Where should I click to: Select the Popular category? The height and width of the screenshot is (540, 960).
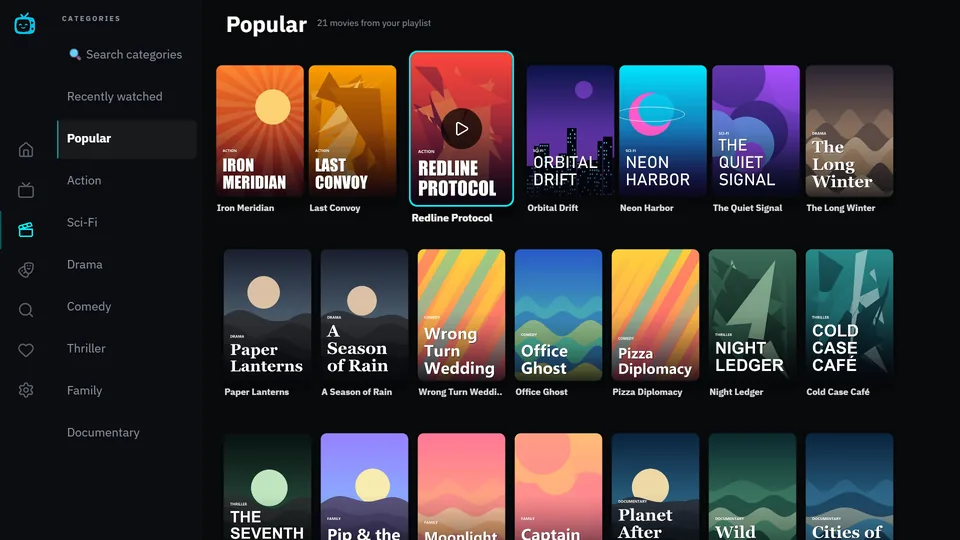click(127, 139)
